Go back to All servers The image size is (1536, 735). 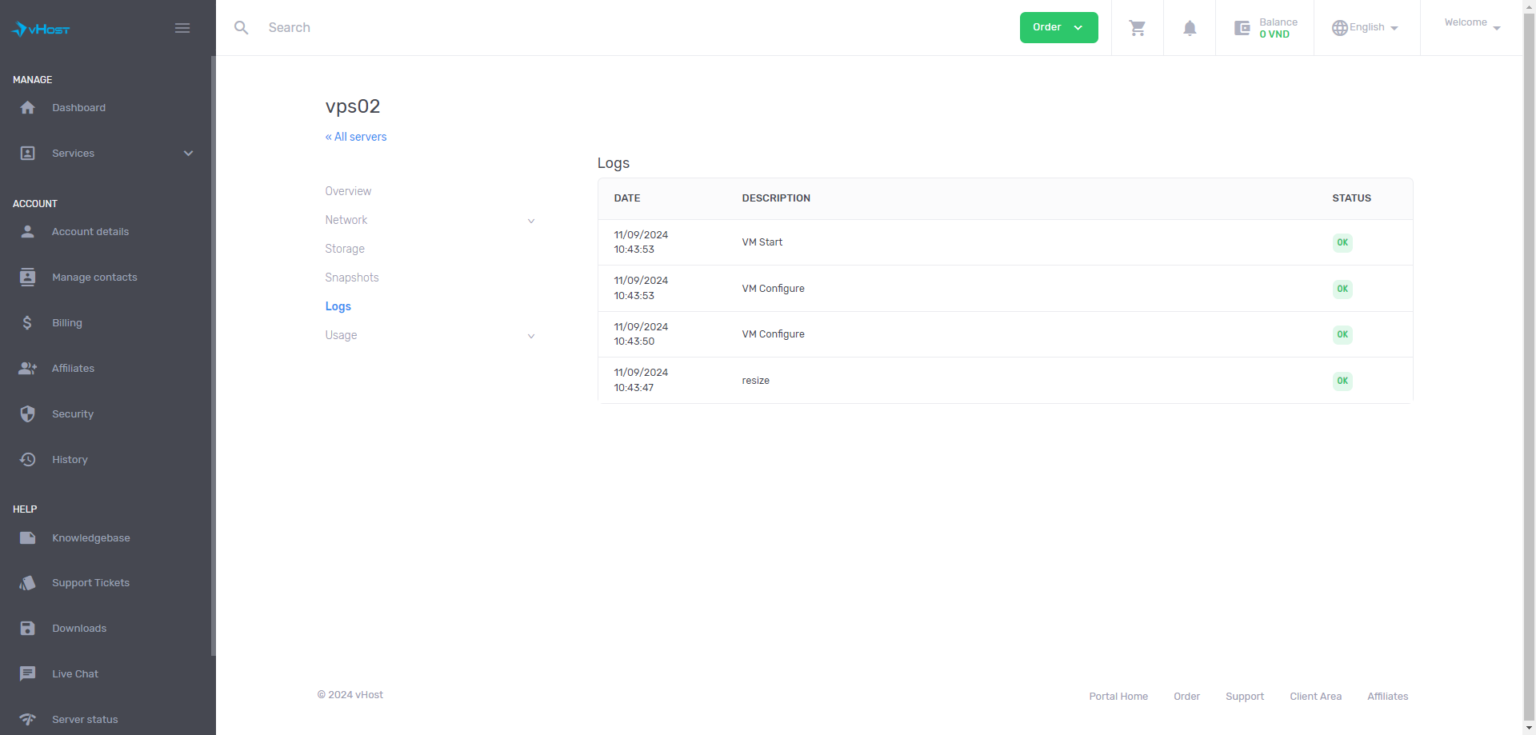click(356, 137)
